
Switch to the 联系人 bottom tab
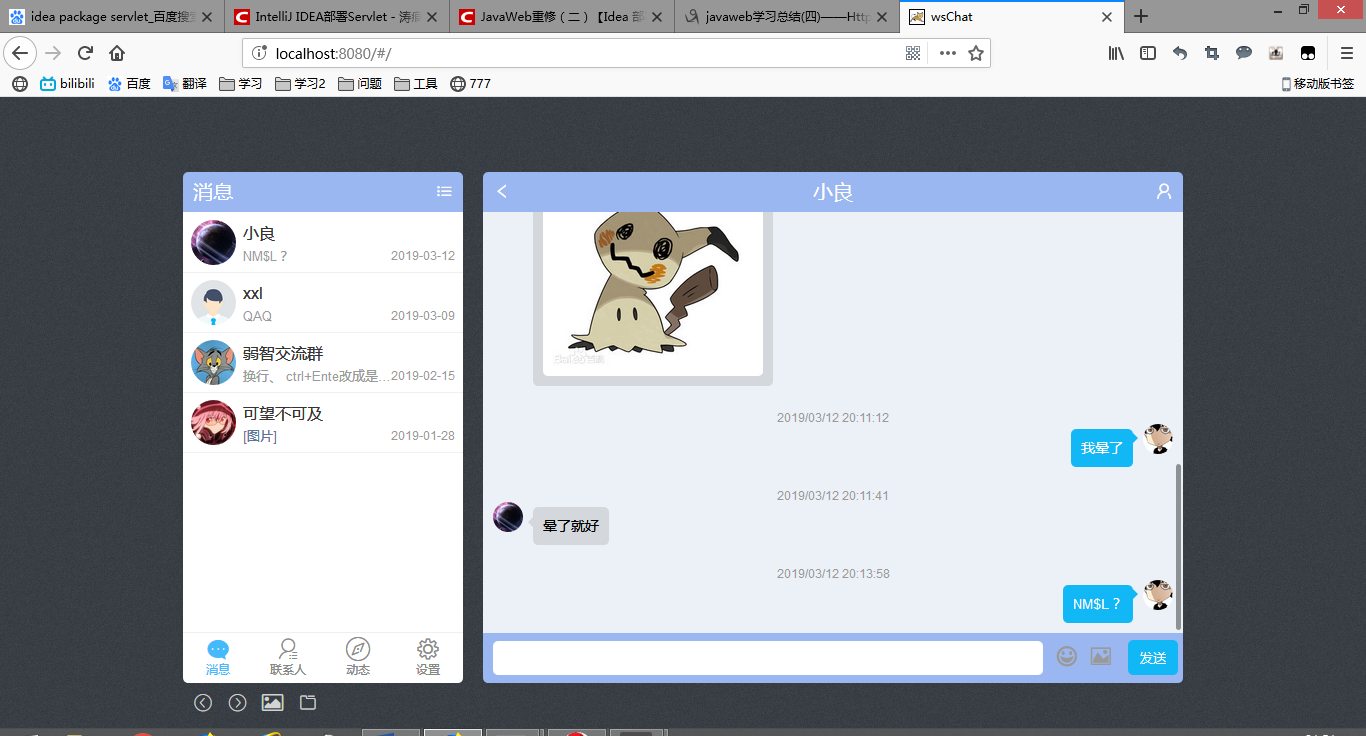288,658
